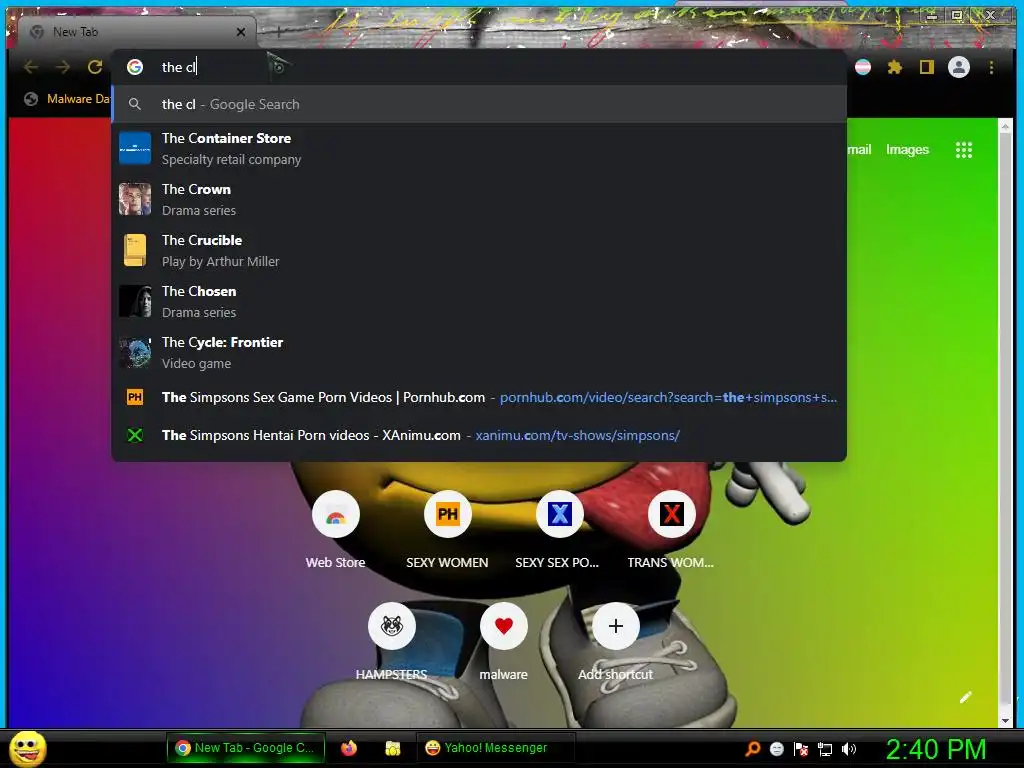Select The Cycle: Frontier suggestion
Screen dimensions: 1024x768
[x=479, y=352]
